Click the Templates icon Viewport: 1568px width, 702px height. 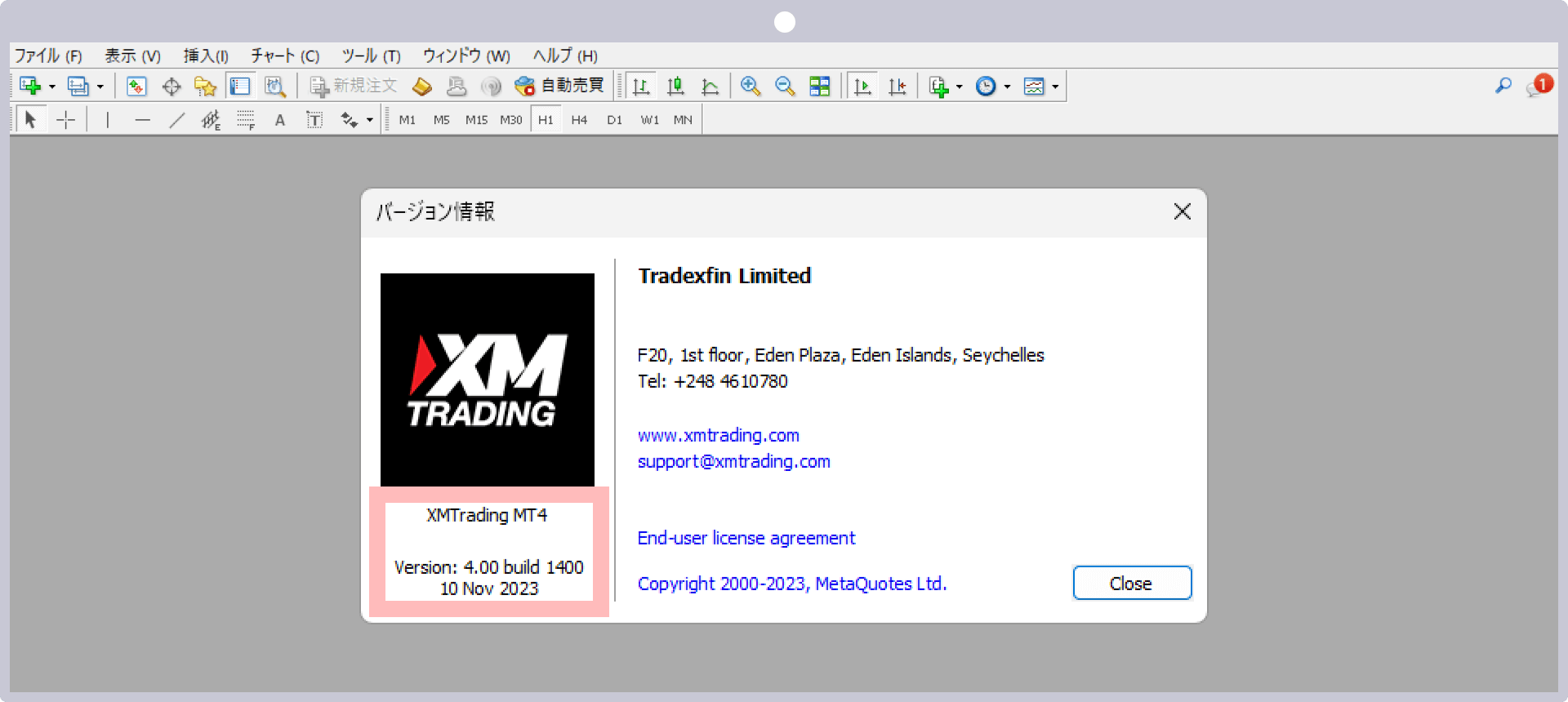[1034, 86]
